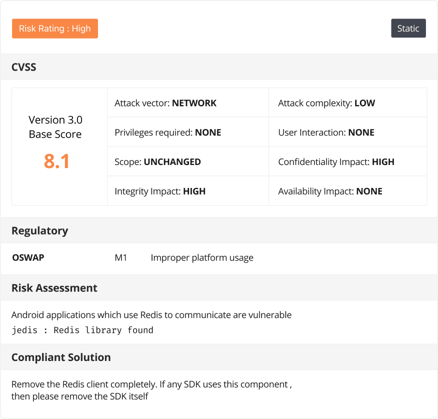Screen dimensions: 438x419
Task: Select the Privileges required NONE cell
Action: [x=188, y=132]
